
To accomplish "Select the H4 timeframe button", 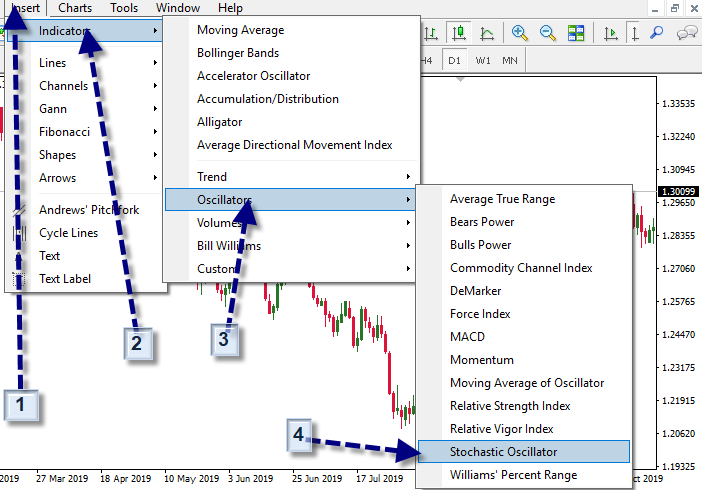I will pyautogui.click(x=427, y=60).
